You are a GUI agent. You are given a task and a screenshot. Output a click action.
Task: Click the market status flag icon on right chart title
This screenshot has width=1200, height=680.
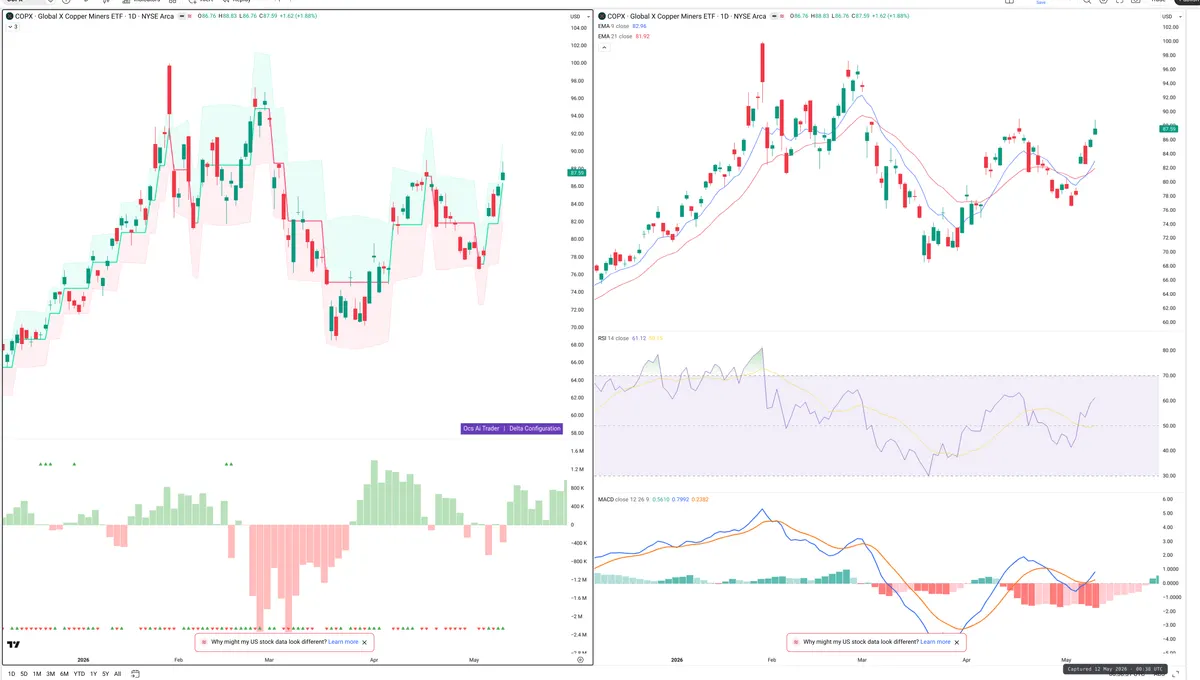click(776, 17)
